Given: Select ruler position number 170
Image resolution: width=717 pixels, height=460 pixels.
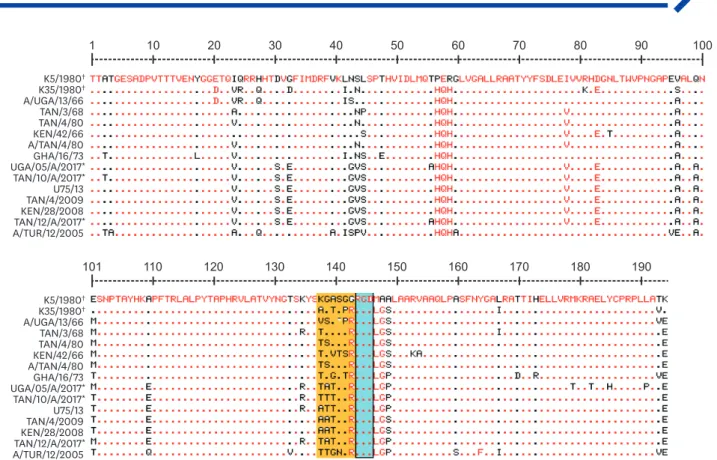Looking at the screenshot, I should 519,267.
